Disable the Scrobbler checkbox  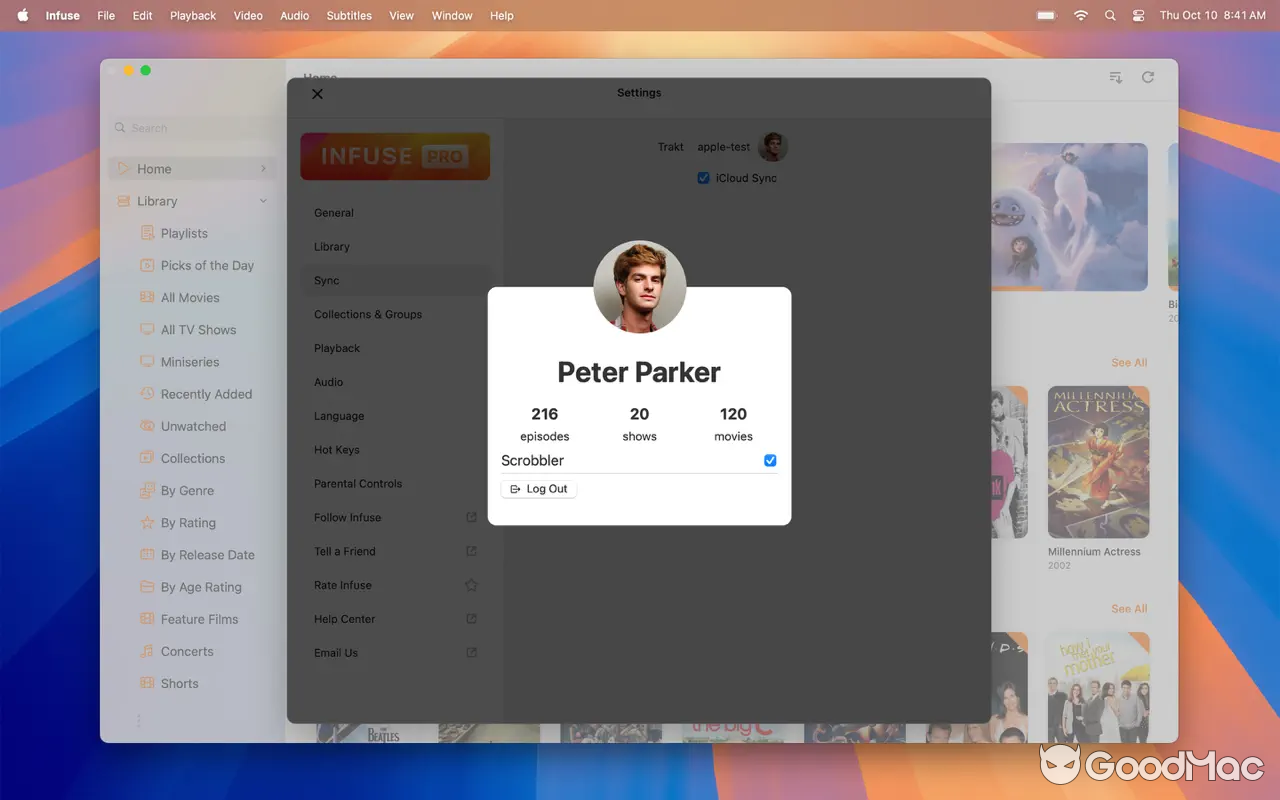(x=770, y=461)
